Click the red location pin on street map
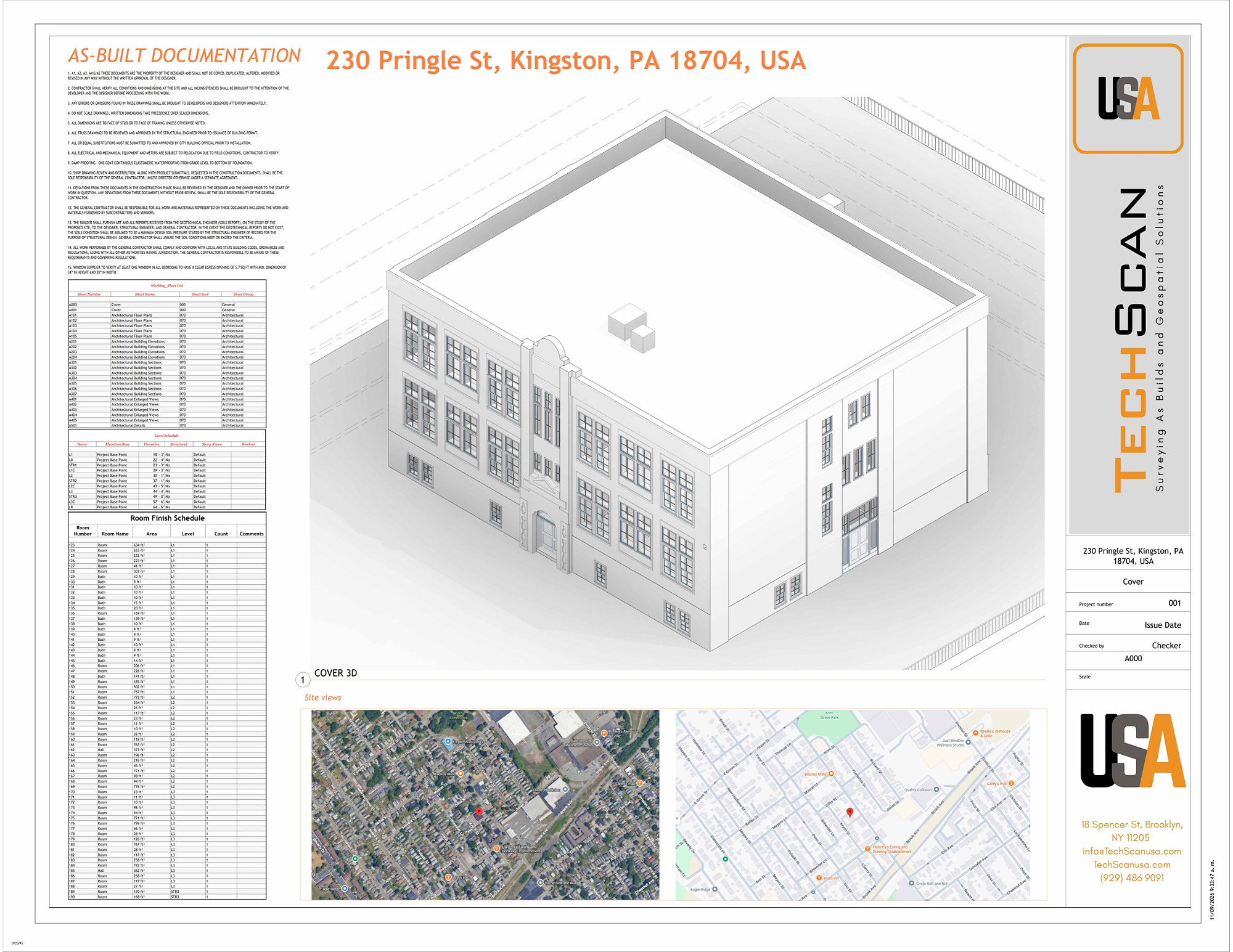This screenshot has height=952, width=1233. pyautogui.click(x=850, y=812)
